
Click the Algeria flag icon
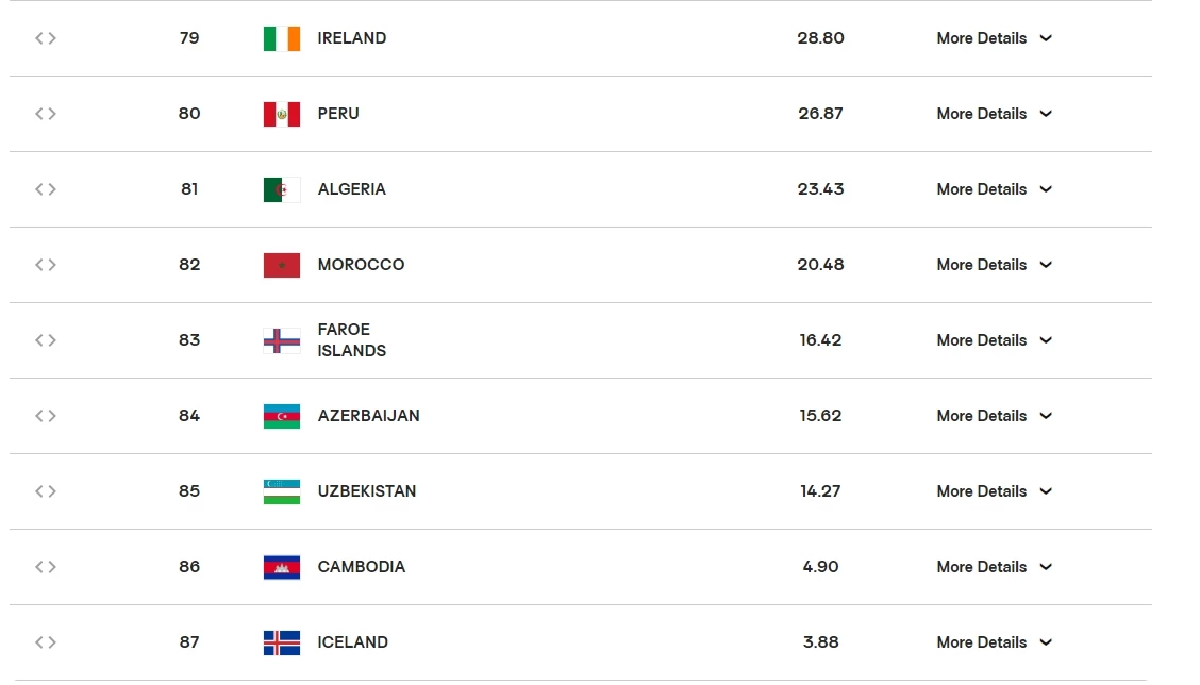tap(282, 190)
